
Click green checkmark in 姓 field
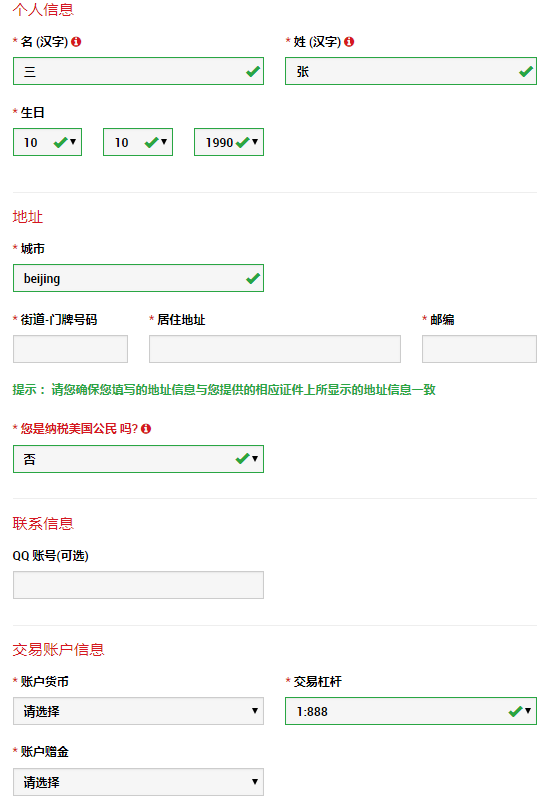point(526,72)
